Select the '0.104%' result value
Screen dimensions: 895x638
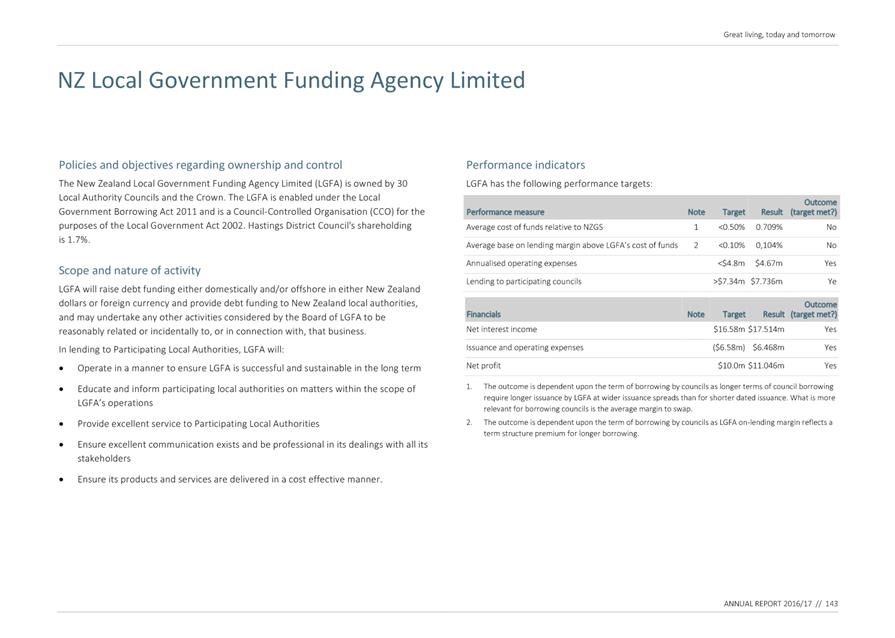pyautogui.click(x=769, y=245)
